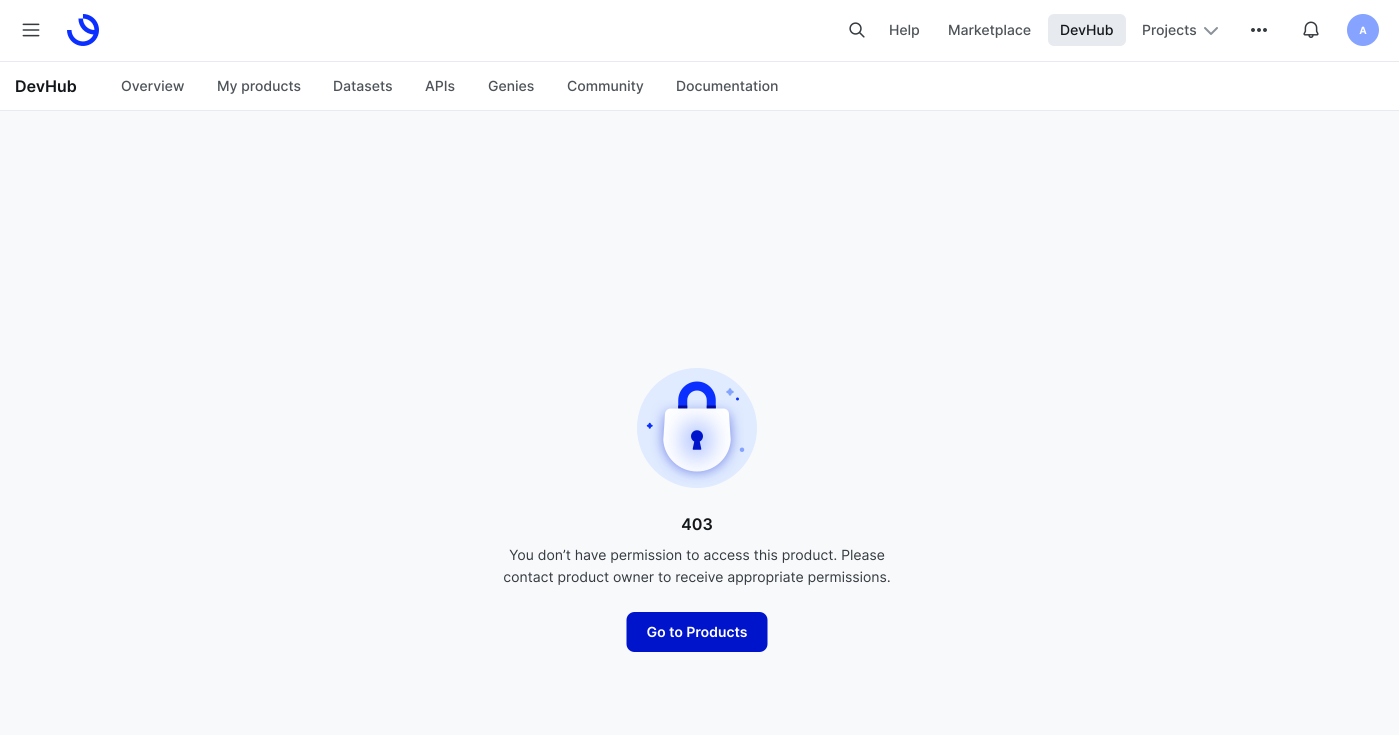Select the Genies tab

(511, 86)
